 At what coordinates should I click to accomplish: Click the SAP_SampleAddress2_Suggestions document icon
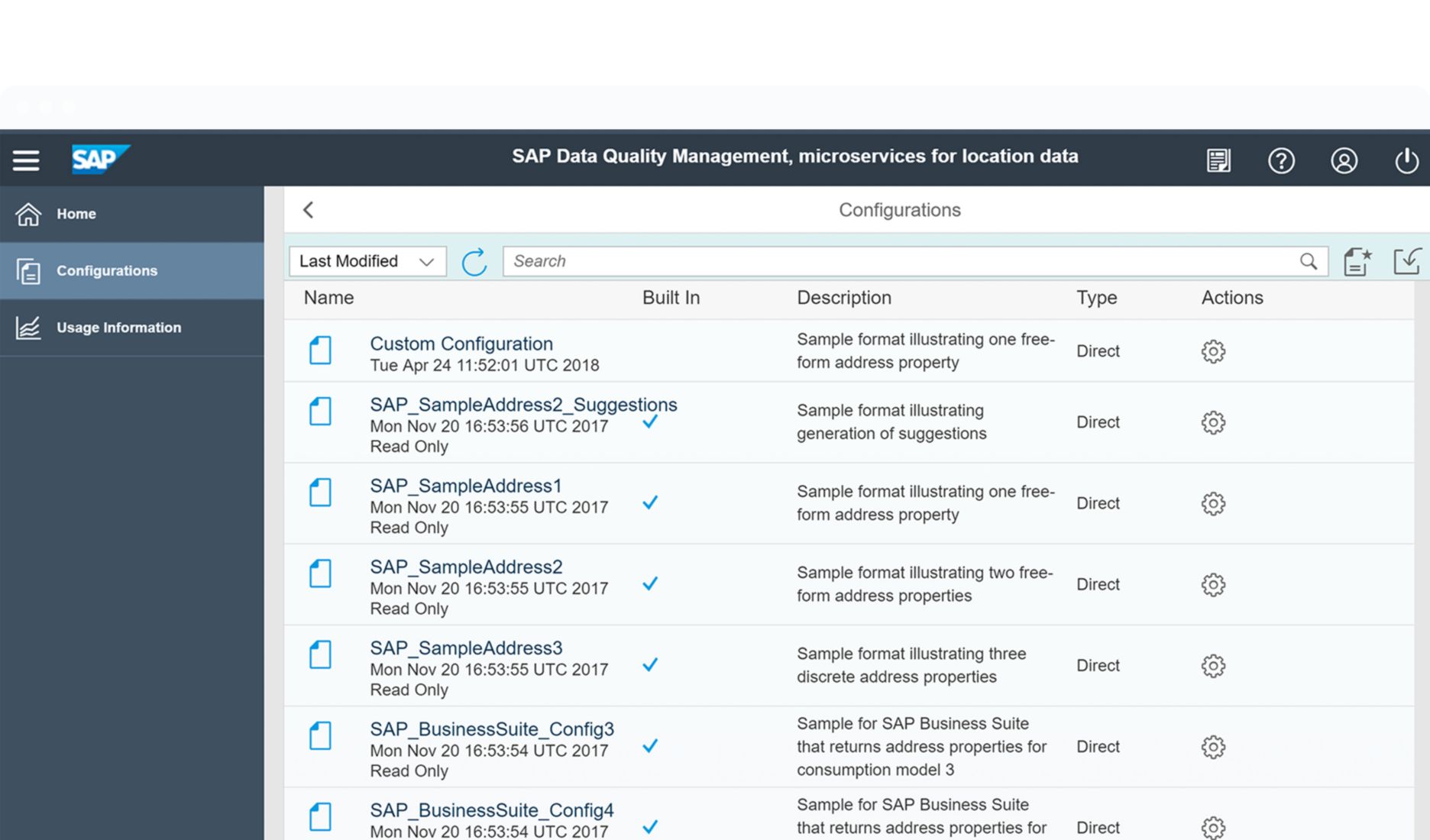tap(320, 412)
